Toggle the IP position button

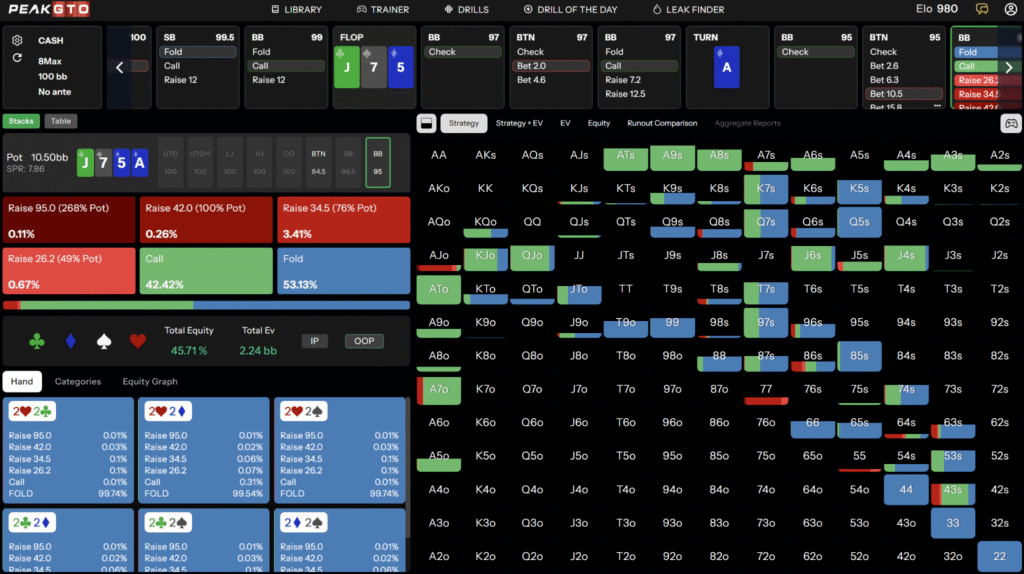[x=315, y=341]
